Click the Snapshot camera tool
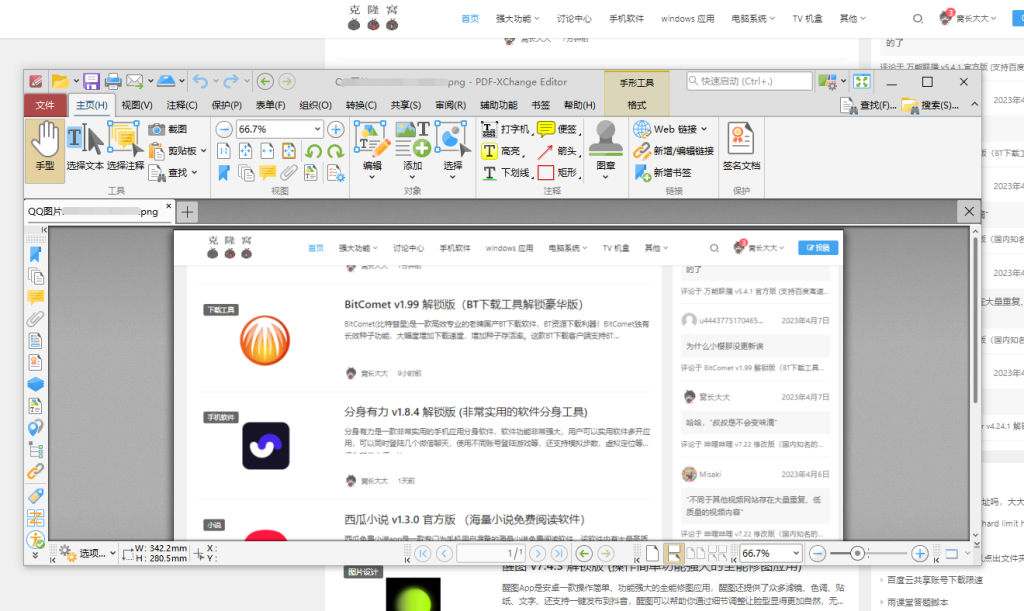Image resolution: width=1024 pixels, height=611 pixels. (x=168, y=129)
